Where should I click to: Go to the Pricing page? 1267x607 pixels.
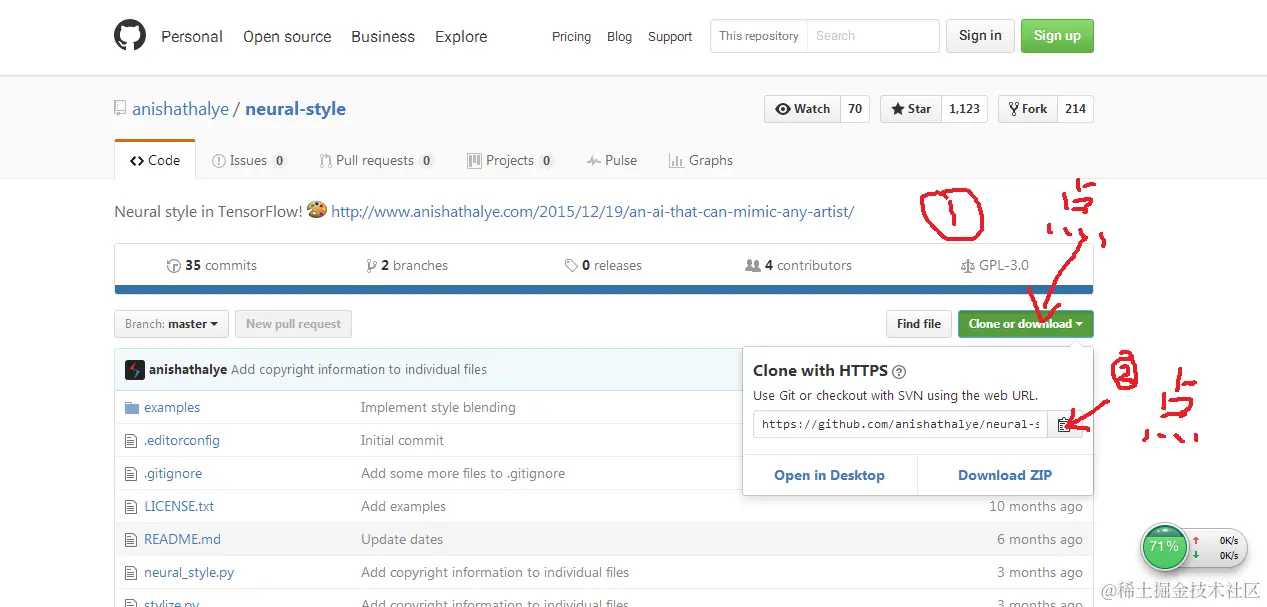tap(571, 36)
